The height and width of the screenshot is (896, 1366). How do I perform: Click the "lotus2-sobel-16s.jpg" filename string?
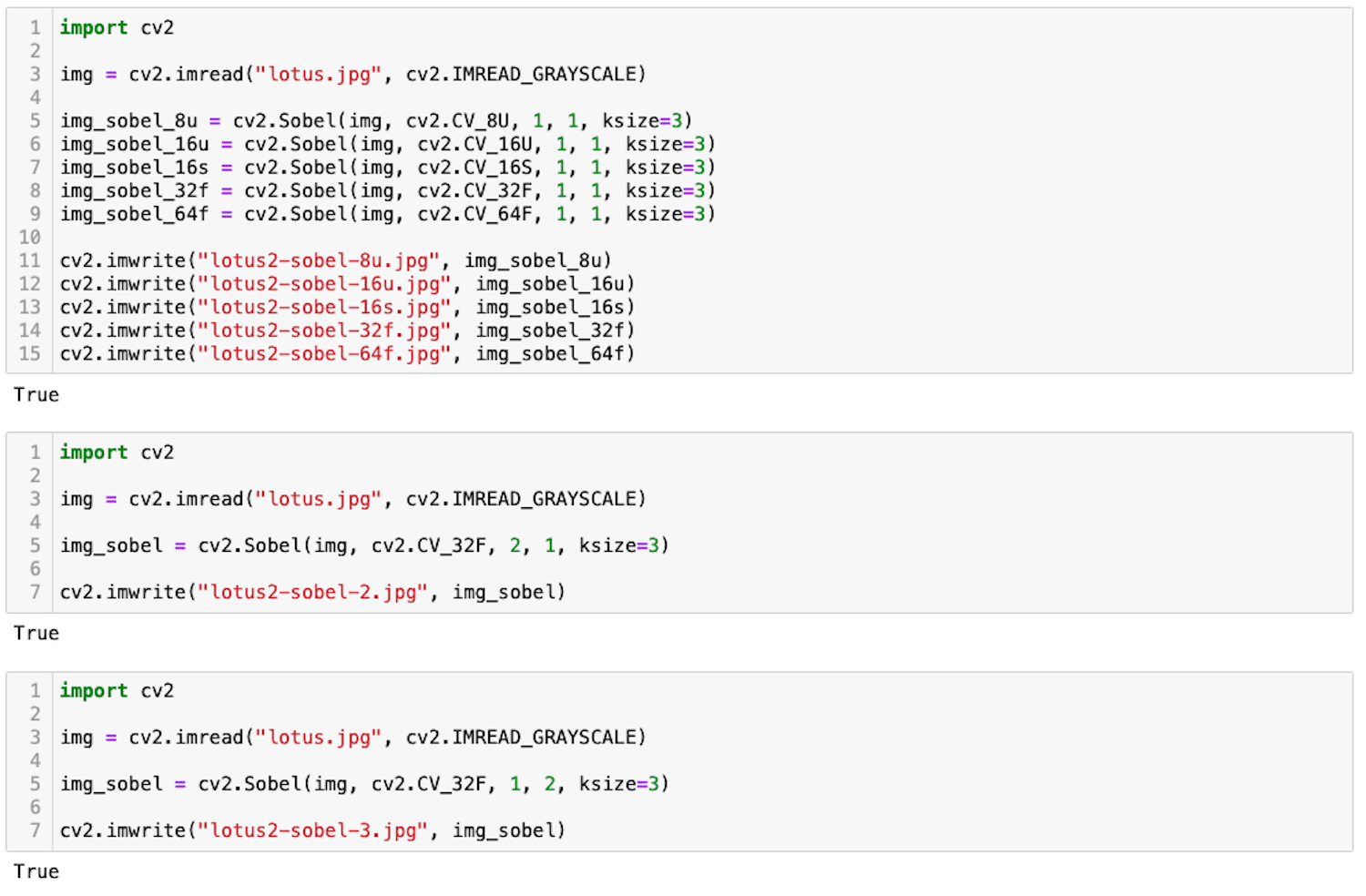[x=324, y=307]
